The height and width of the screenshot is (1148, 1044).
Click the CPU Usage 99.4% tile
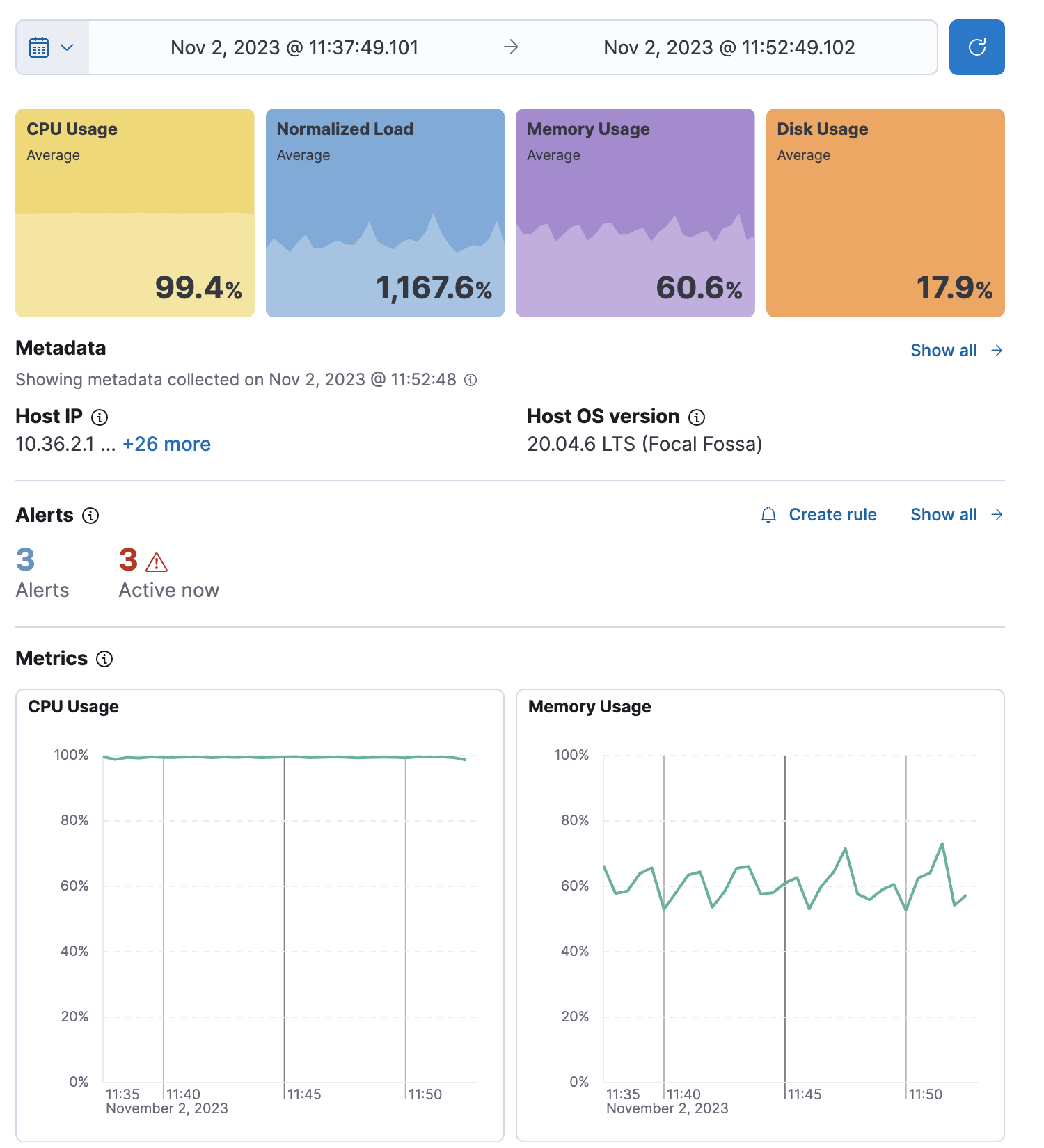pos(135,213)
